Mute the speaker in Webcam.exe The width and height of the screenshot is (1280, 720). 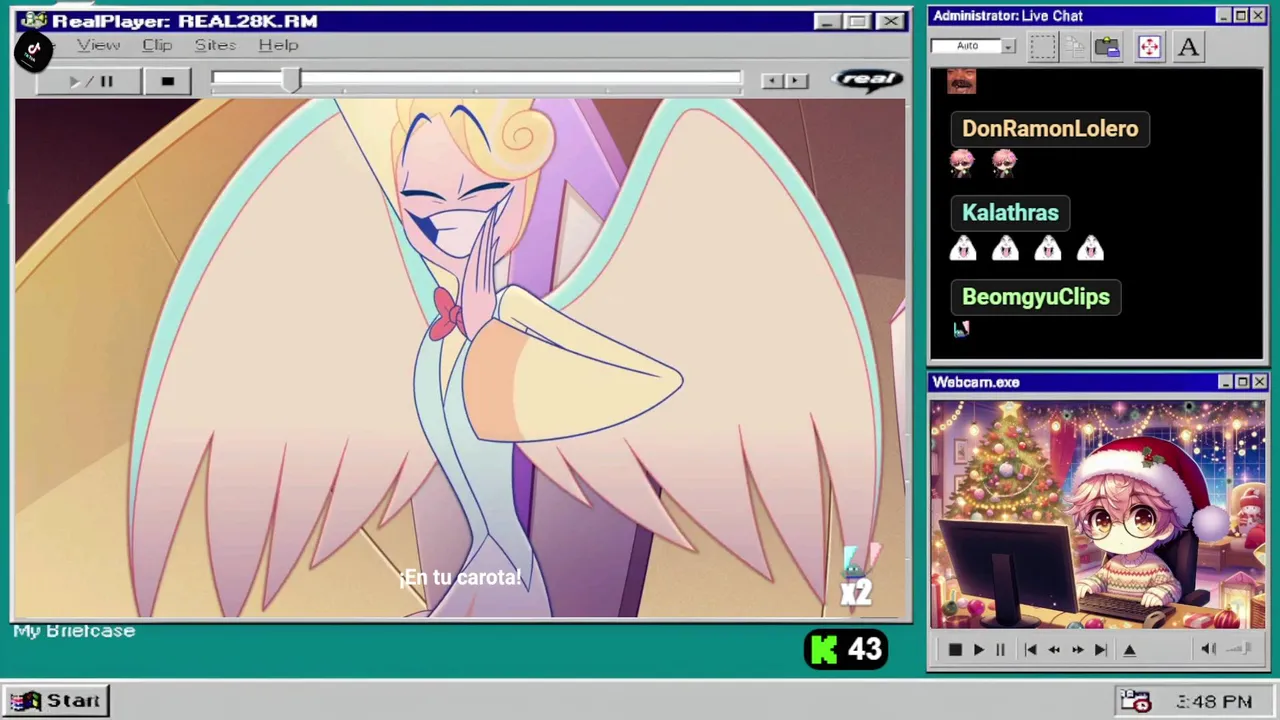click(1208, 649)
